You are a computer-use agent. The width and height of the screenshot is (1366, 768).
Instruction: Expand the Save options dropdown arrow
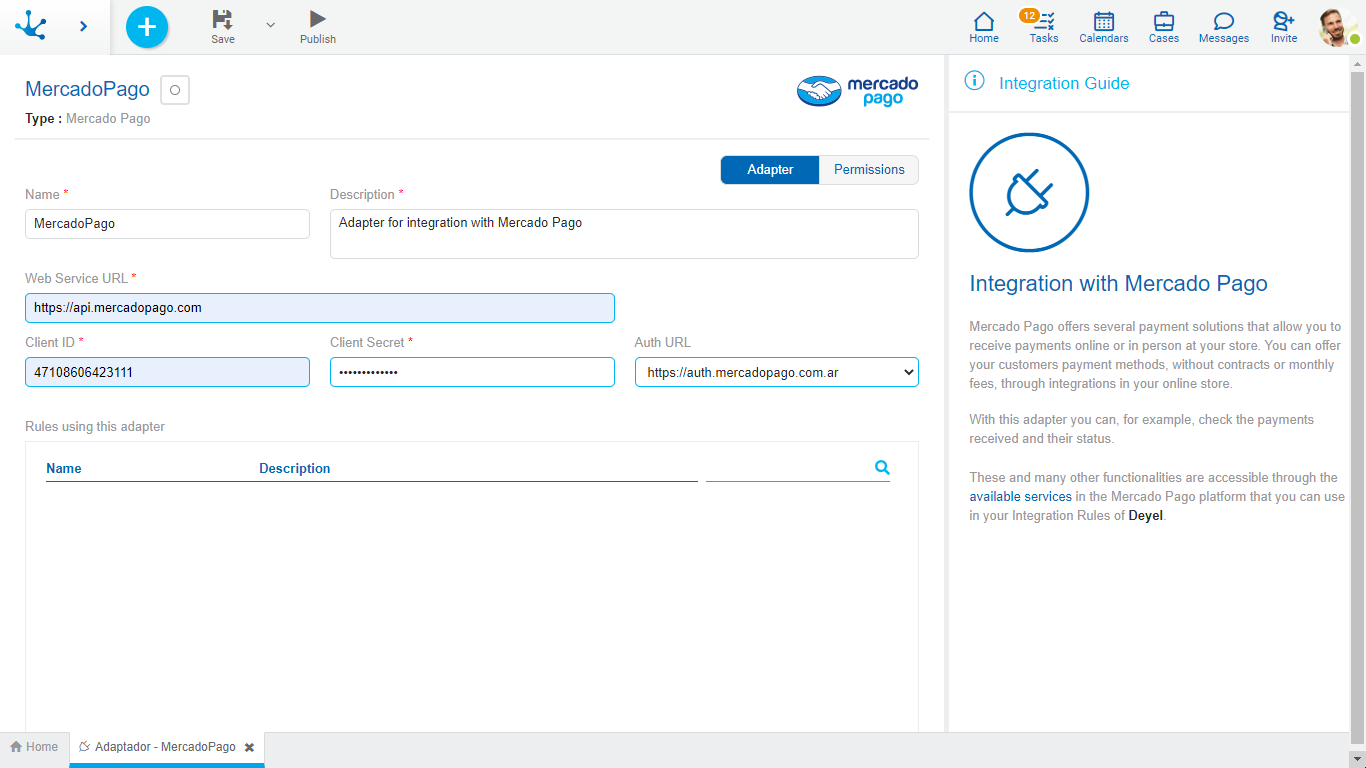click(x=270, y=25)
